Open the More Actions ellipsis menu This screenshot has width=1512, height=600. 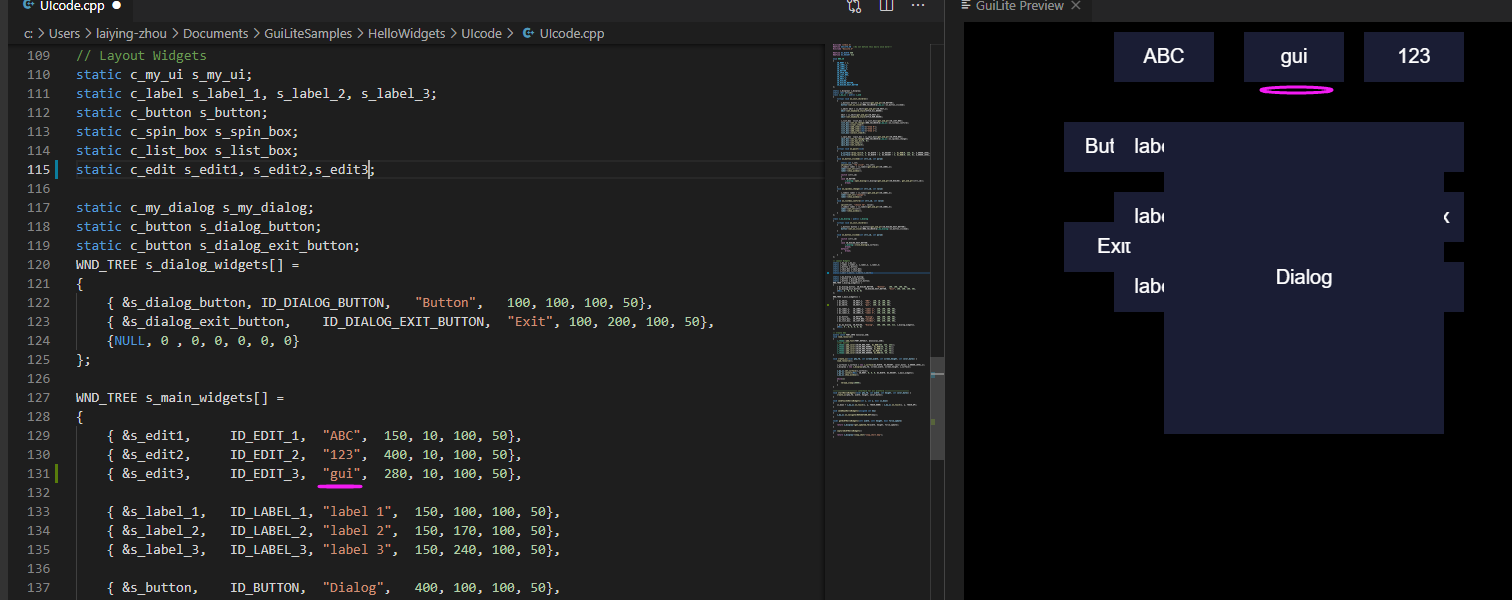click(918, 7)
